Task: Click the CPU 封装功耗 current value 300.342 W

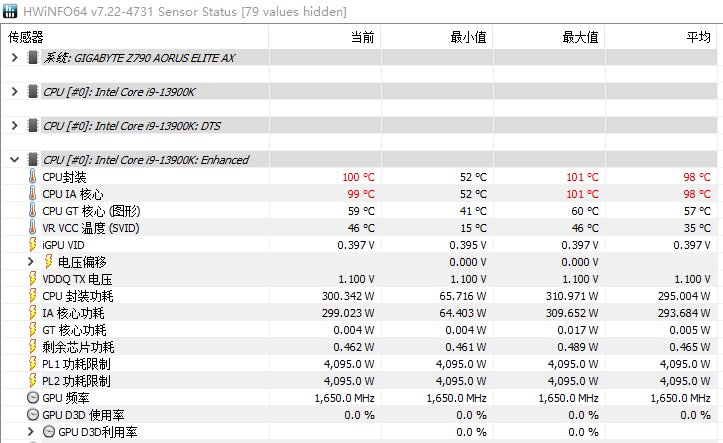Action: tap(348, 296)
